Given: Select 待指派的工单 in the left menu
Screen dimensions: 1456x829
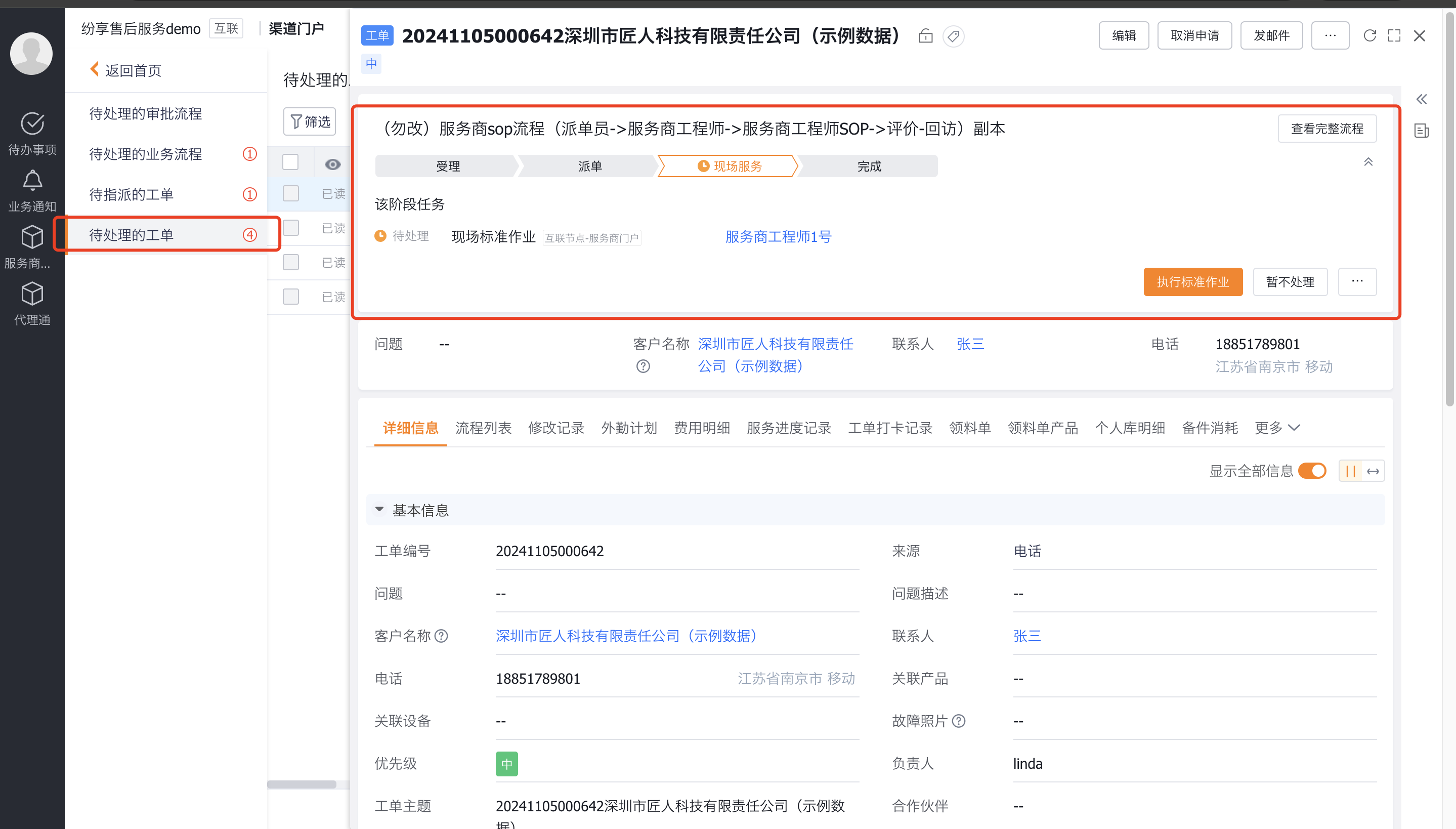Looking at the screenshot, I should (132, 195).
